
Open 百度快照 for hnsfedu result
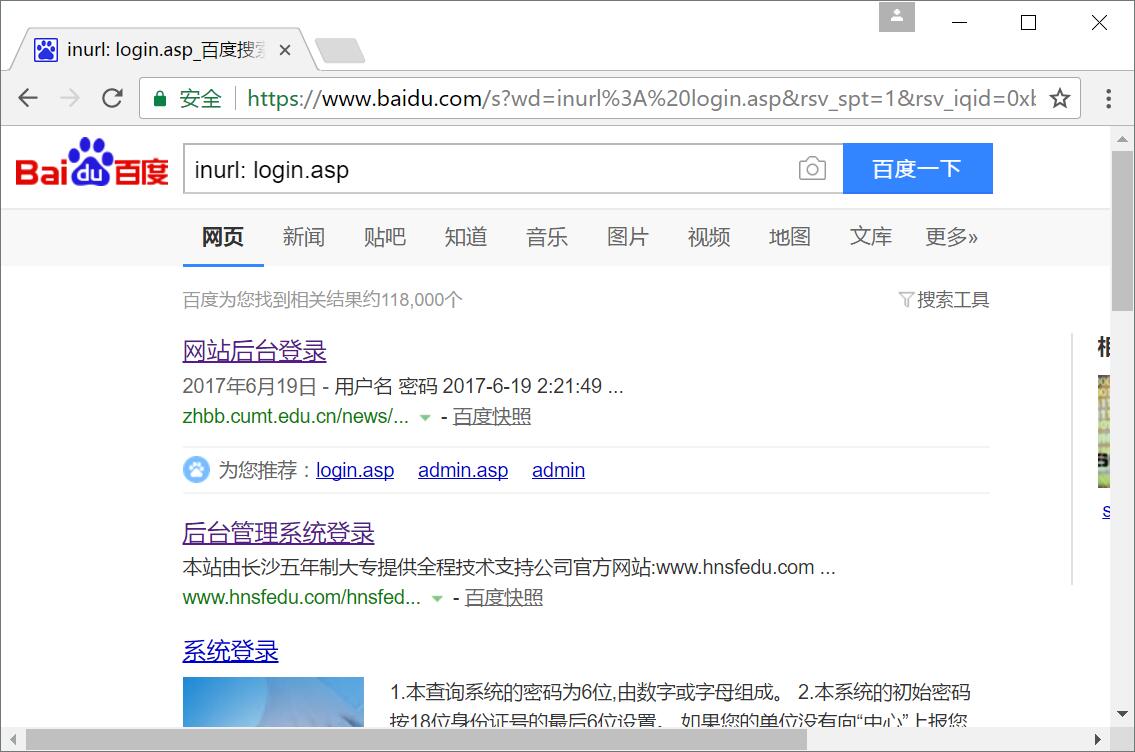point(504,598)
